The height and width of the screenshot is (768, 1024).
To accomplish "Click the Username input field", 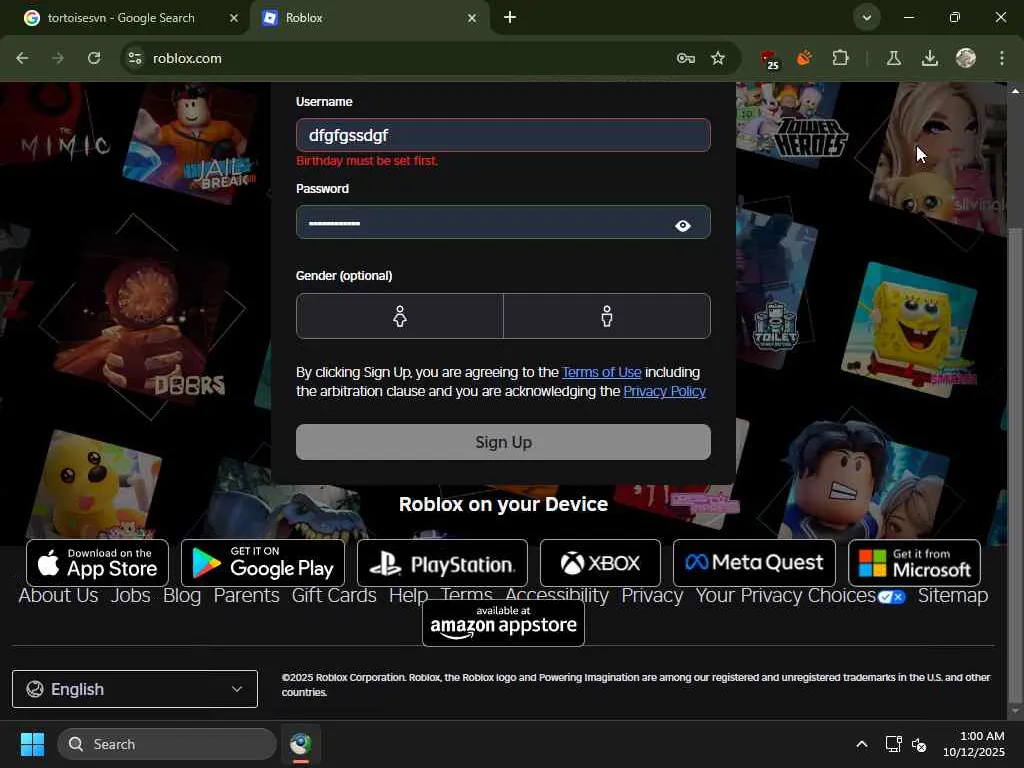I will click(503, 135).
